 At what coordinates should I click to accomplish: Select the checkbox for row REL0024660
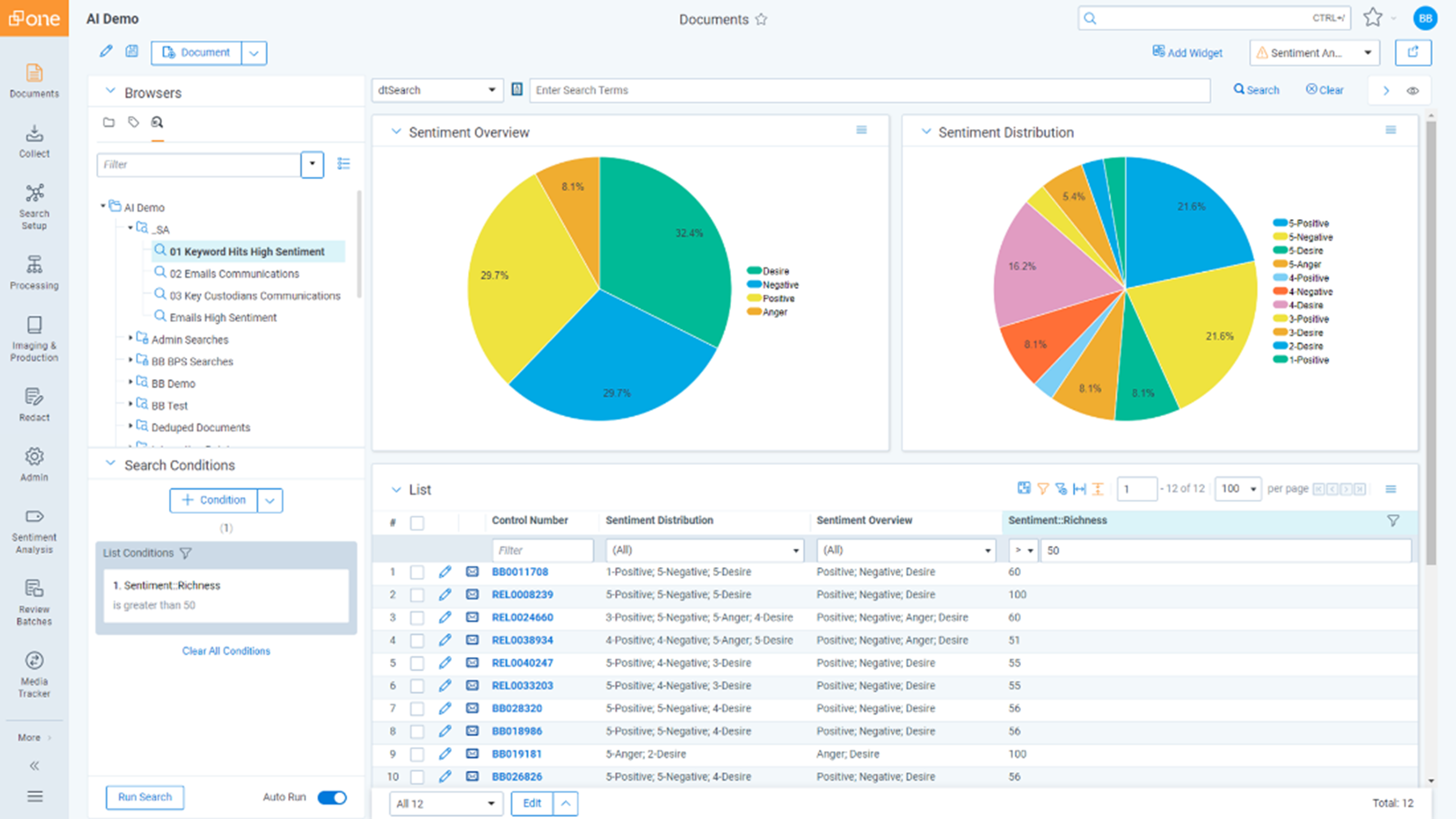[417, 618]
